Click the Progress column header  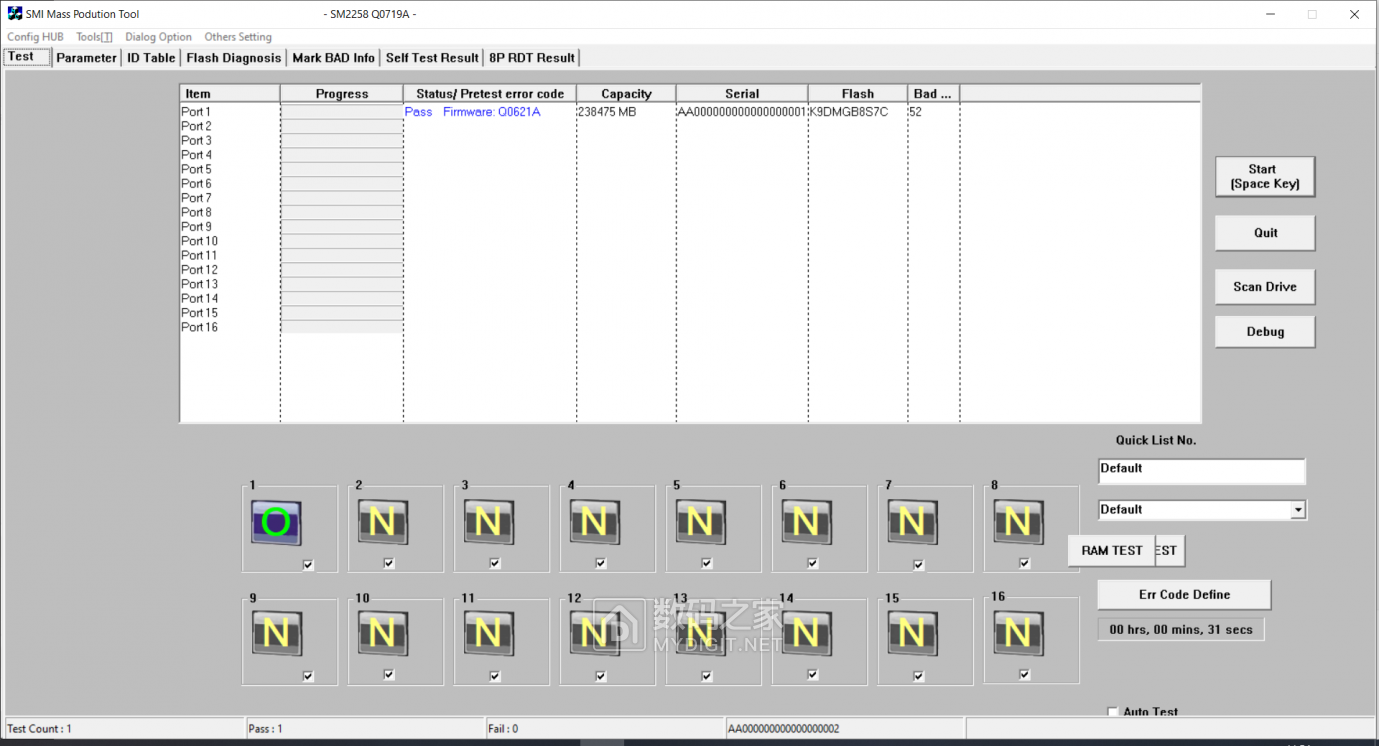(342, 94)
